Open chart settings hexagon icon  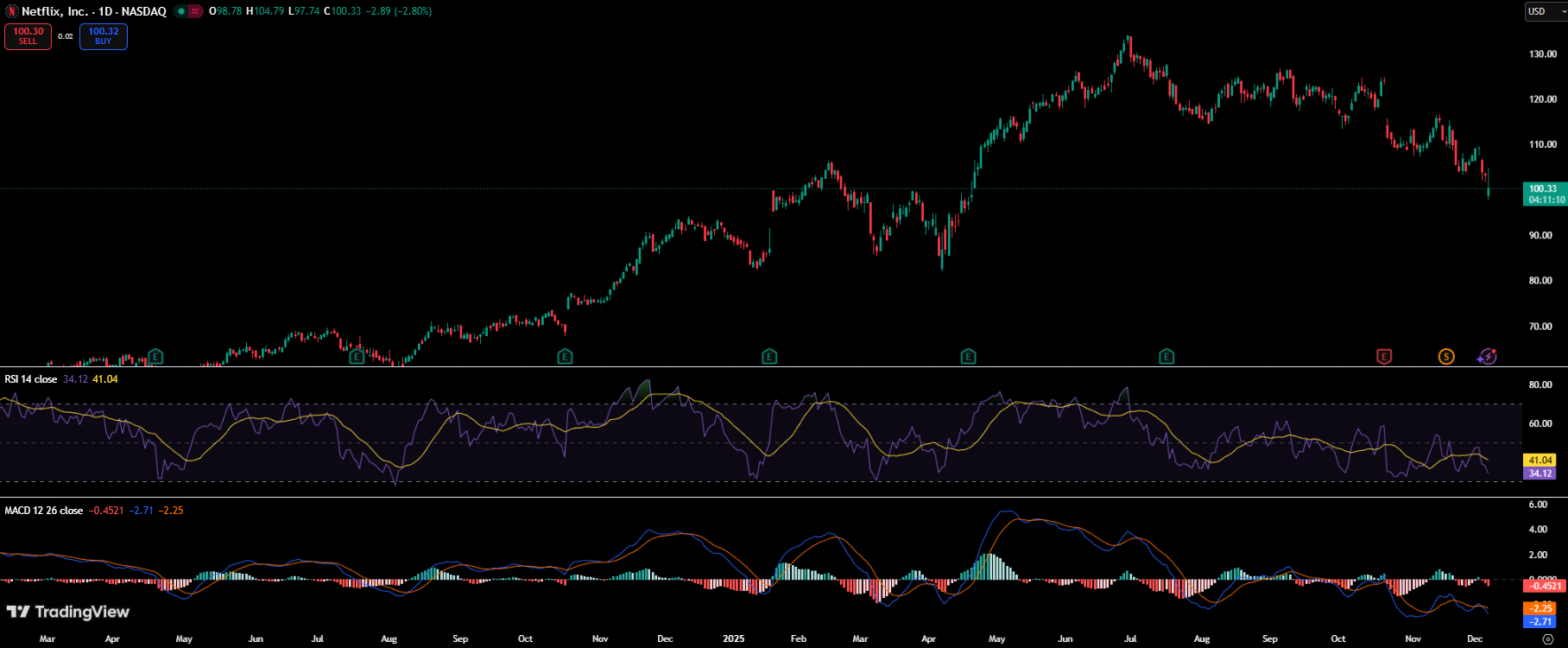click(x=1547, y=639)
